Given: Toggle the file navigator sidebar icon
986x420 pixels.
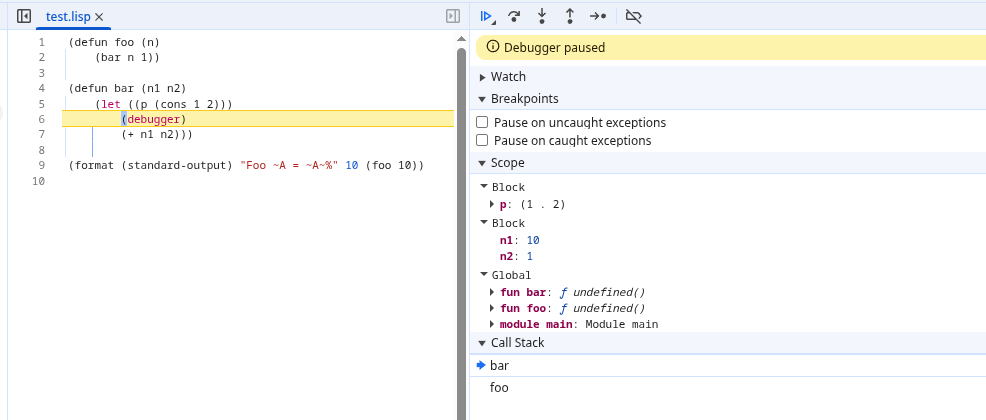Looking at the screenshot, I should coord(24,16).
